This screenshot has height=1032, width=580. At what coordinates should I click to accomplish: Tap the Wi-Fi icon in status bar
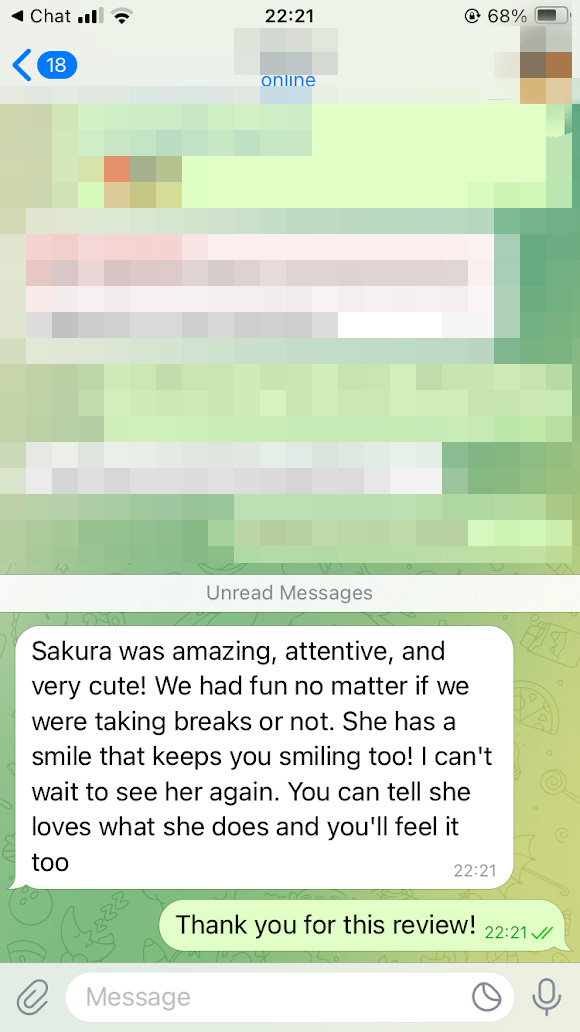(x=120, y=16)
